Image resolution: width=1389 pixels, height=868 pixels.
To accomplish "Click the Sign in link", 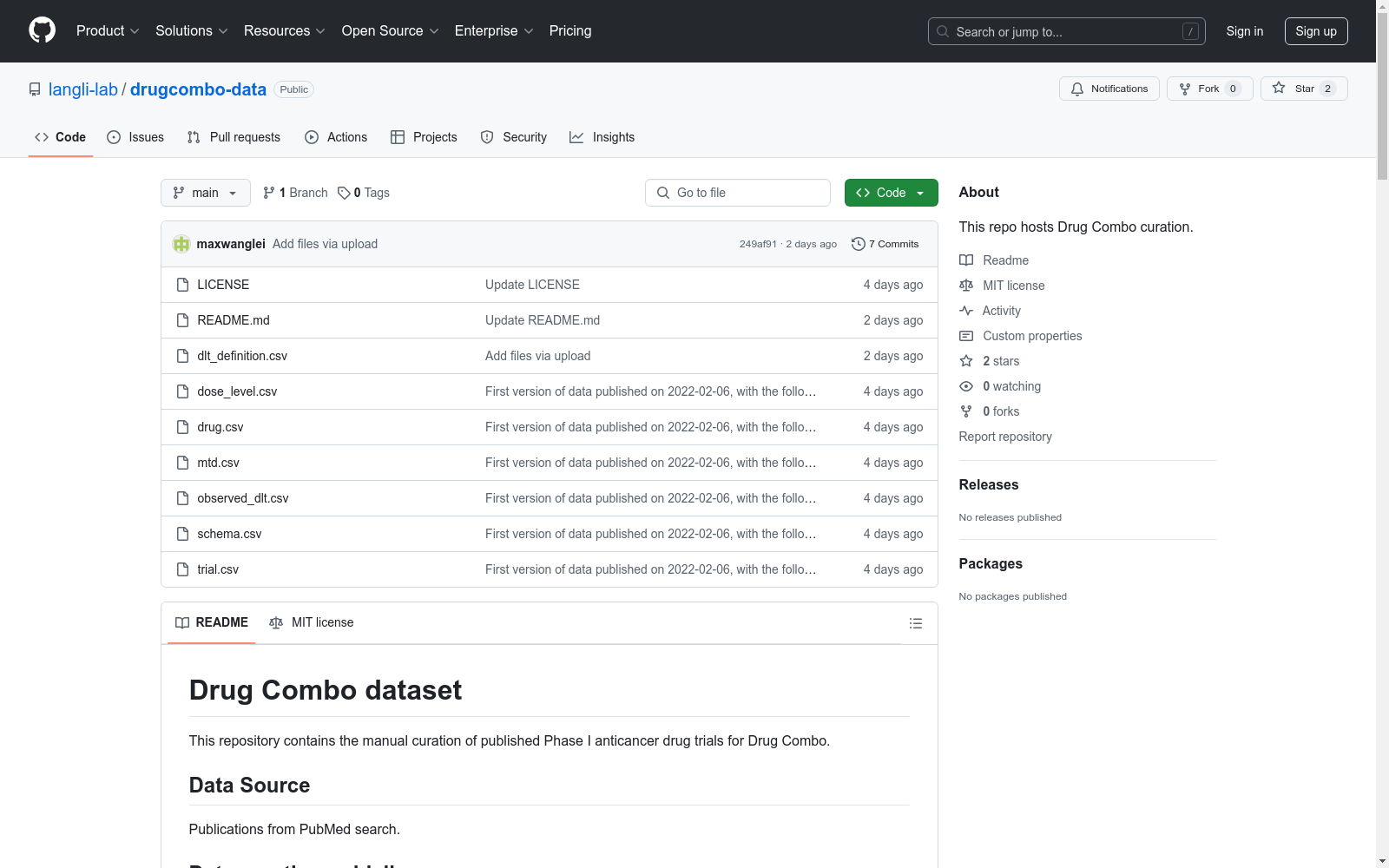I will point(1245,31).
